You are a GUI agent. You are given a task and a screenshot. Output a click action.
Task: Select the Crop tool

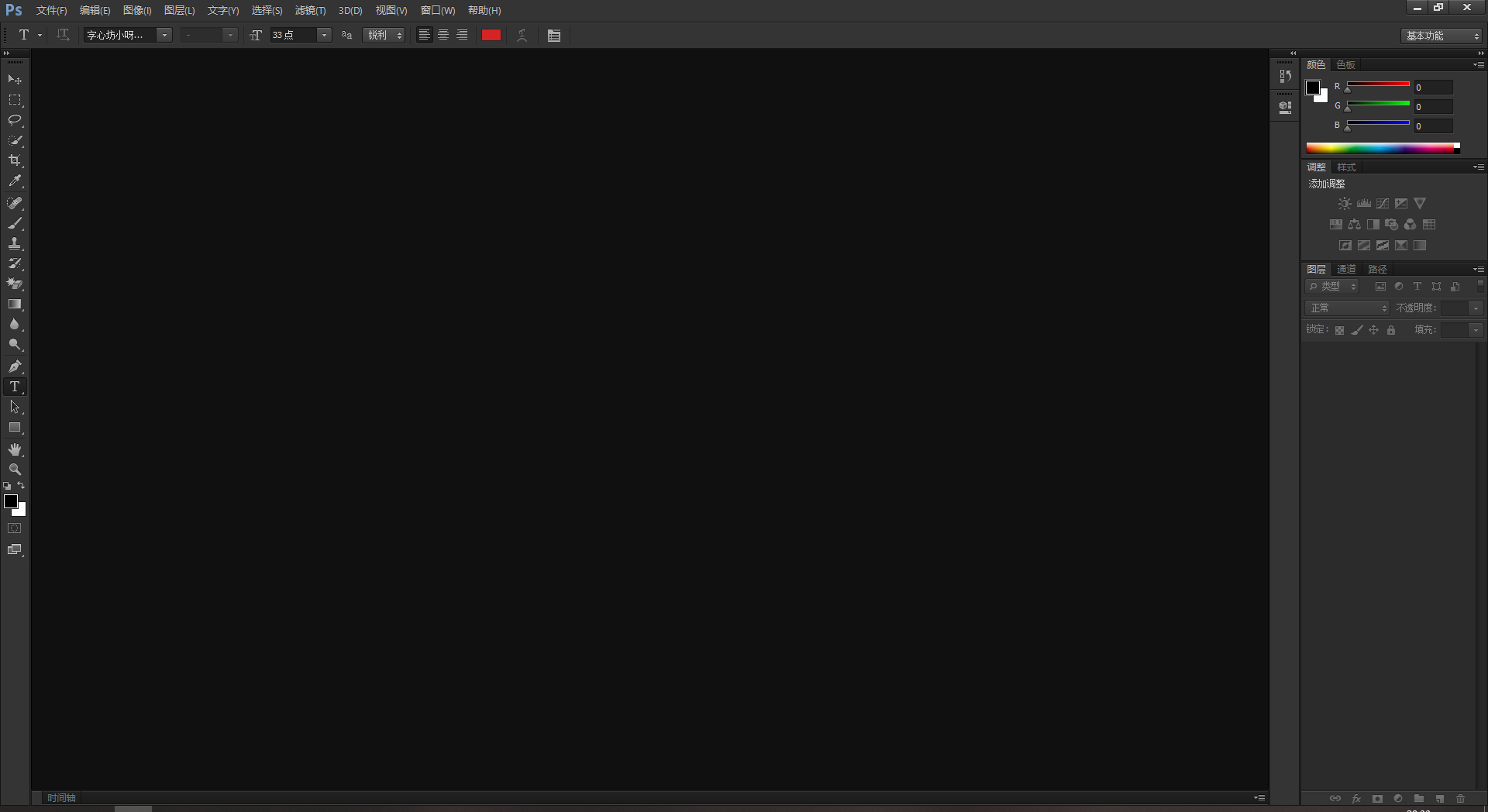tap(15, 160)
